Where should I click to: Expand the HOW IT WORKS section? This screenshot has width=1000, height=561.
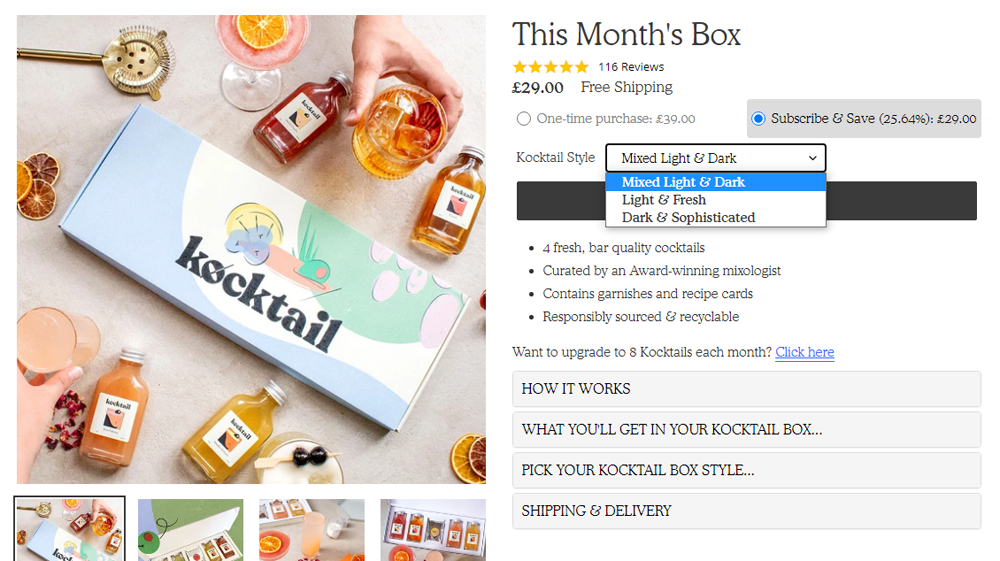click(746, 389)
